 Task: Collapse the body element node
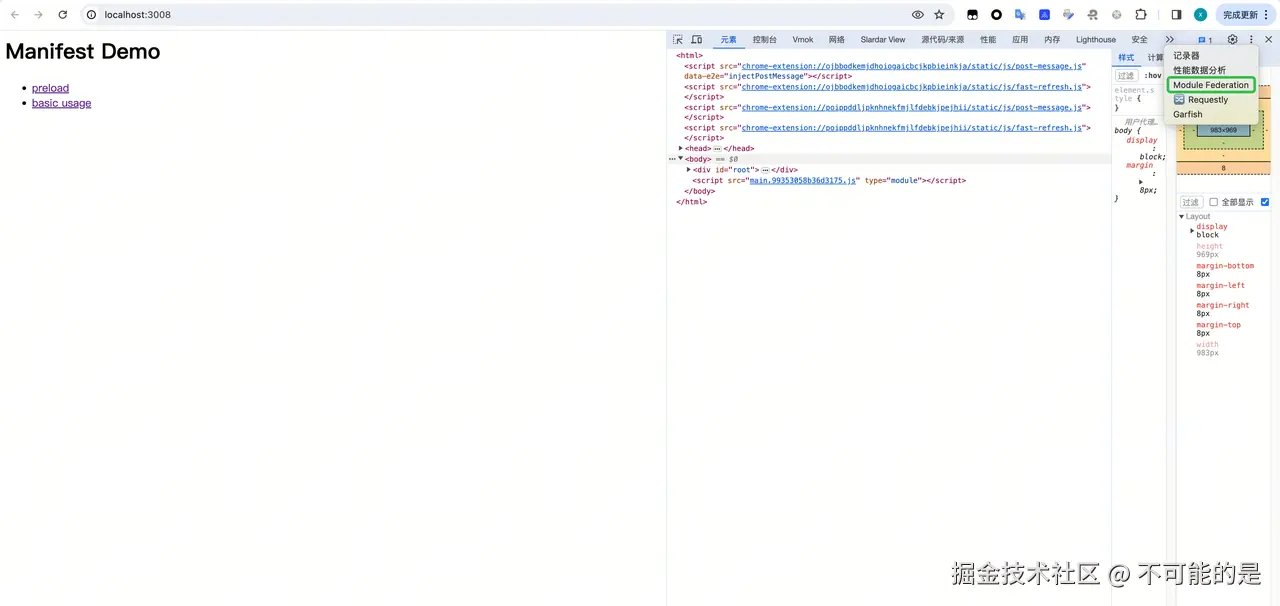click(x=681, y=159)
